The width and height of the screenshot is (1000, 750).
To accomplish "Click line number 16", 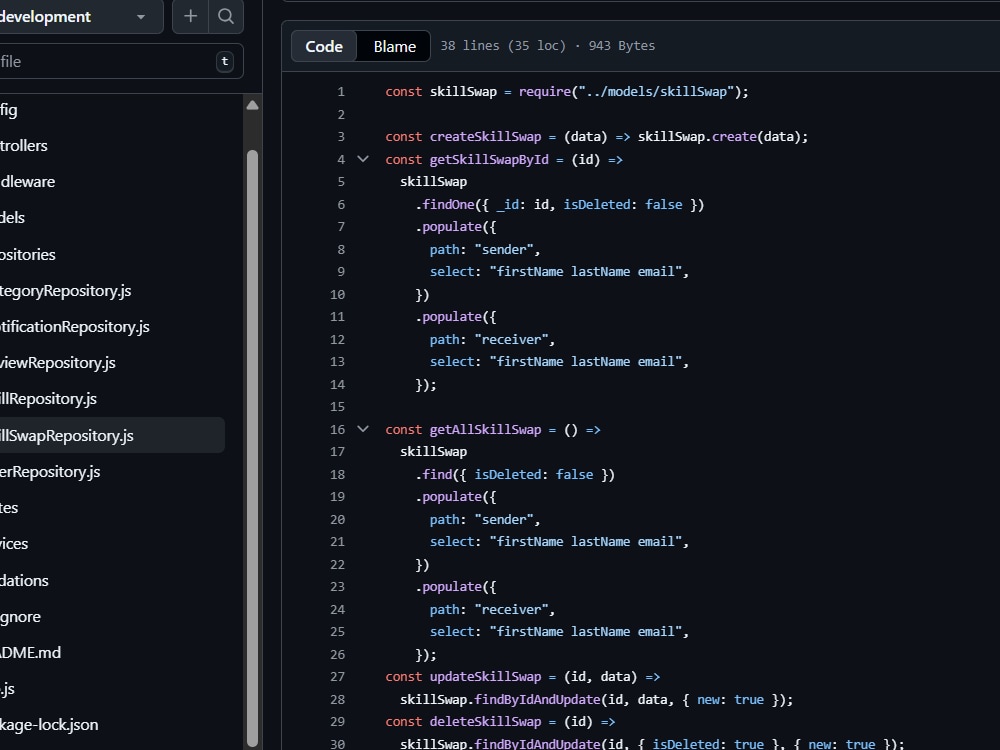I will [337, 429].
